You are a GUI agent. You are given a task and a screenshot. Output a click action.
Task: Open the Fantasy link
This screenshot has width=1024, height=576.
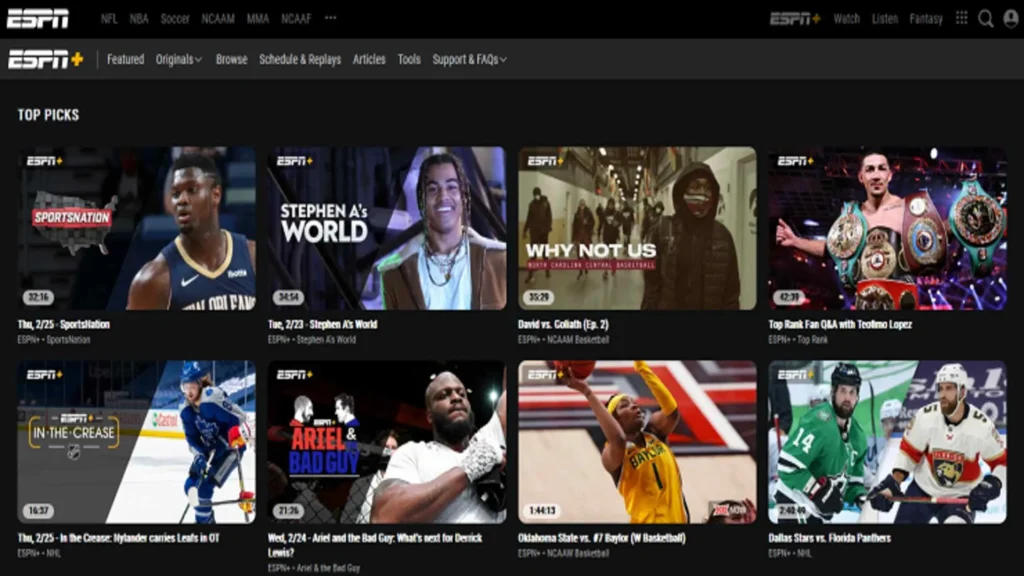(x=926, y=18)
